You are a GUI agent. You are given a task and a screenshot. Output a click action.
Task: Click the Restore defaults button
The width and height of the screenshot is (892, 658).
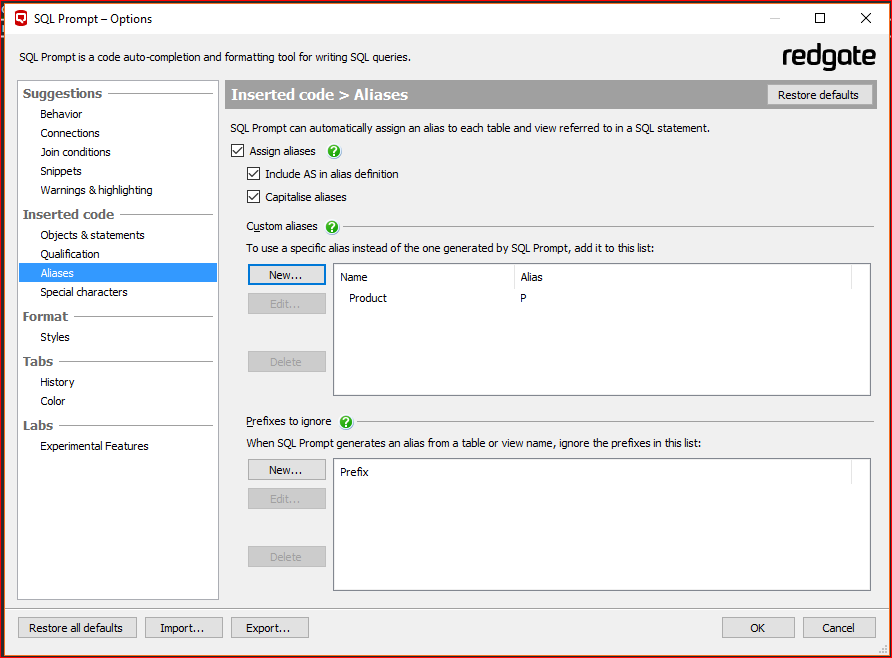[x=818, y=95]
